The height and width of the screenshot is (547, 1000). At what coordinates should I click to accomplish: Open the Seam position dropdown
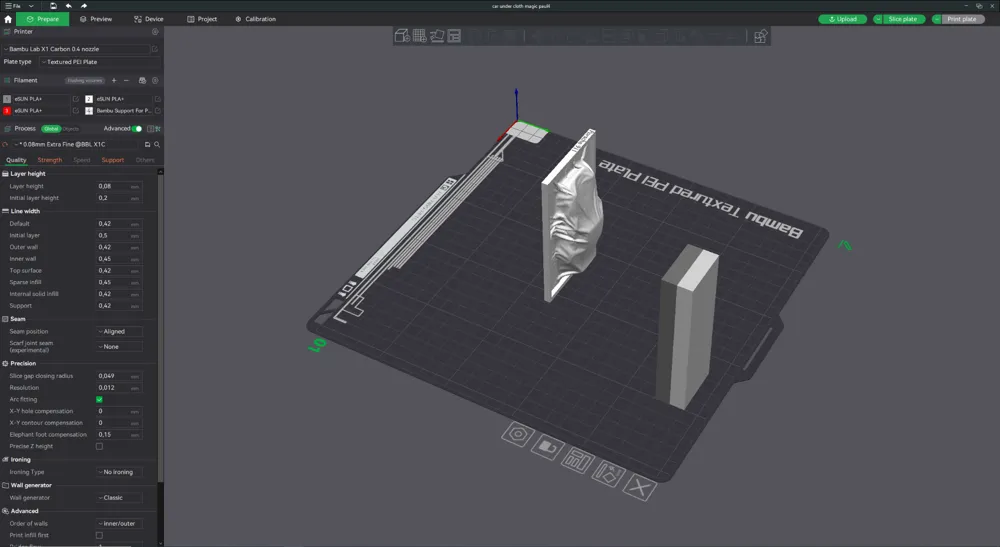[x=119, y=332]
